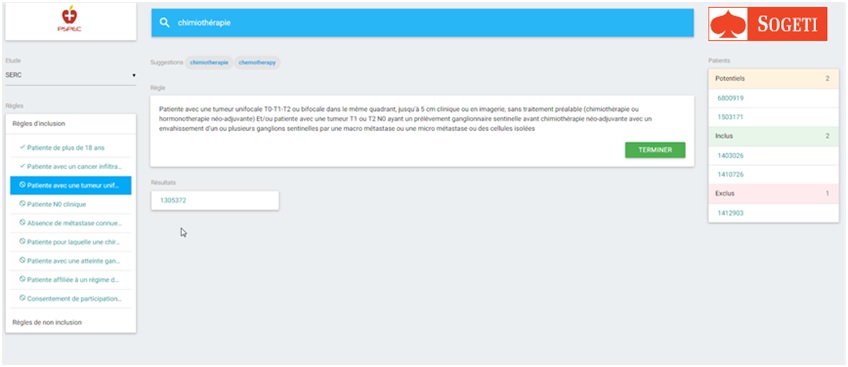The height and width of the screenshot is (367, 848).
Task: Choose the chimiotherapie suggestion chip
Action: pyautogui.click(x=209, y=63)
